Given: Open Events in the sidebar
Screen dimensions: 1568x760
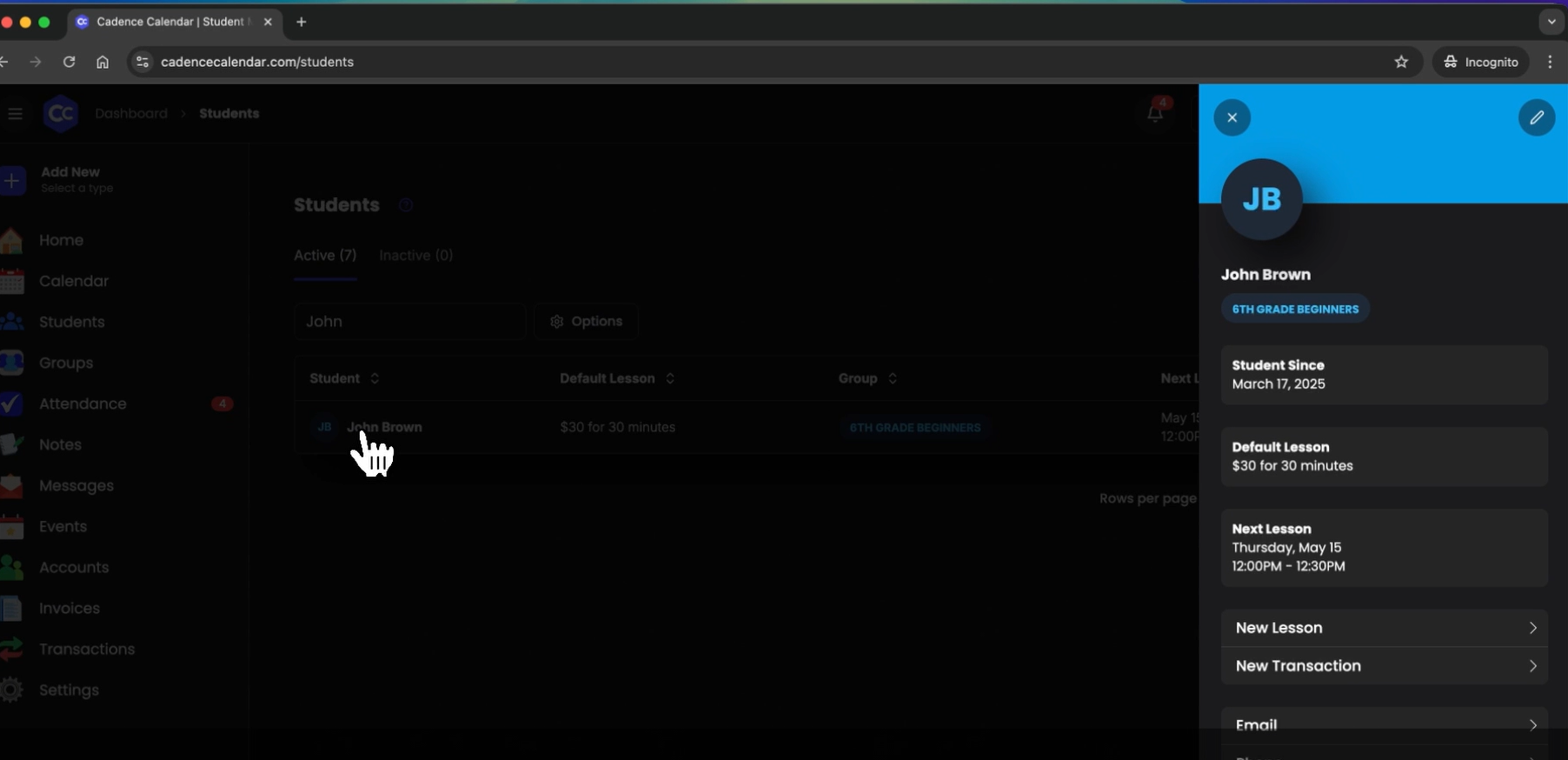Looking at the screenshot, I should 63,526.
